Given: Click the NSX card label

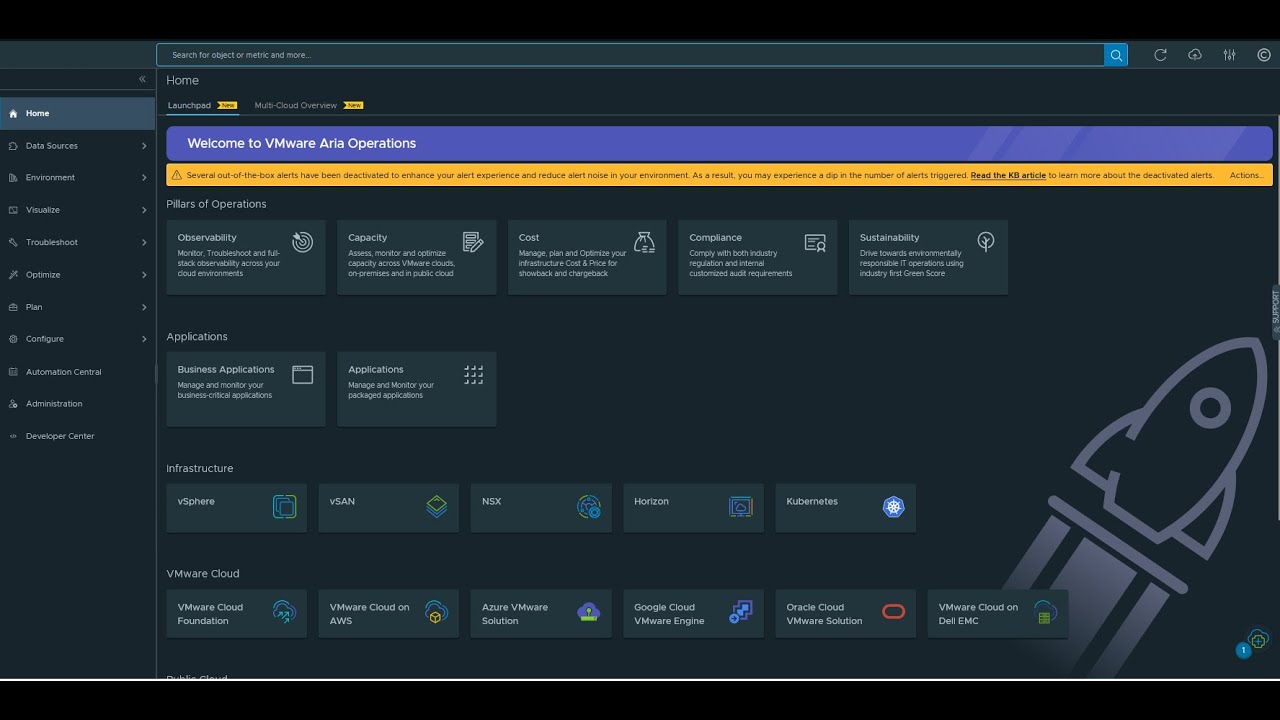Looking at the screenshot, I should pos(491,502).
